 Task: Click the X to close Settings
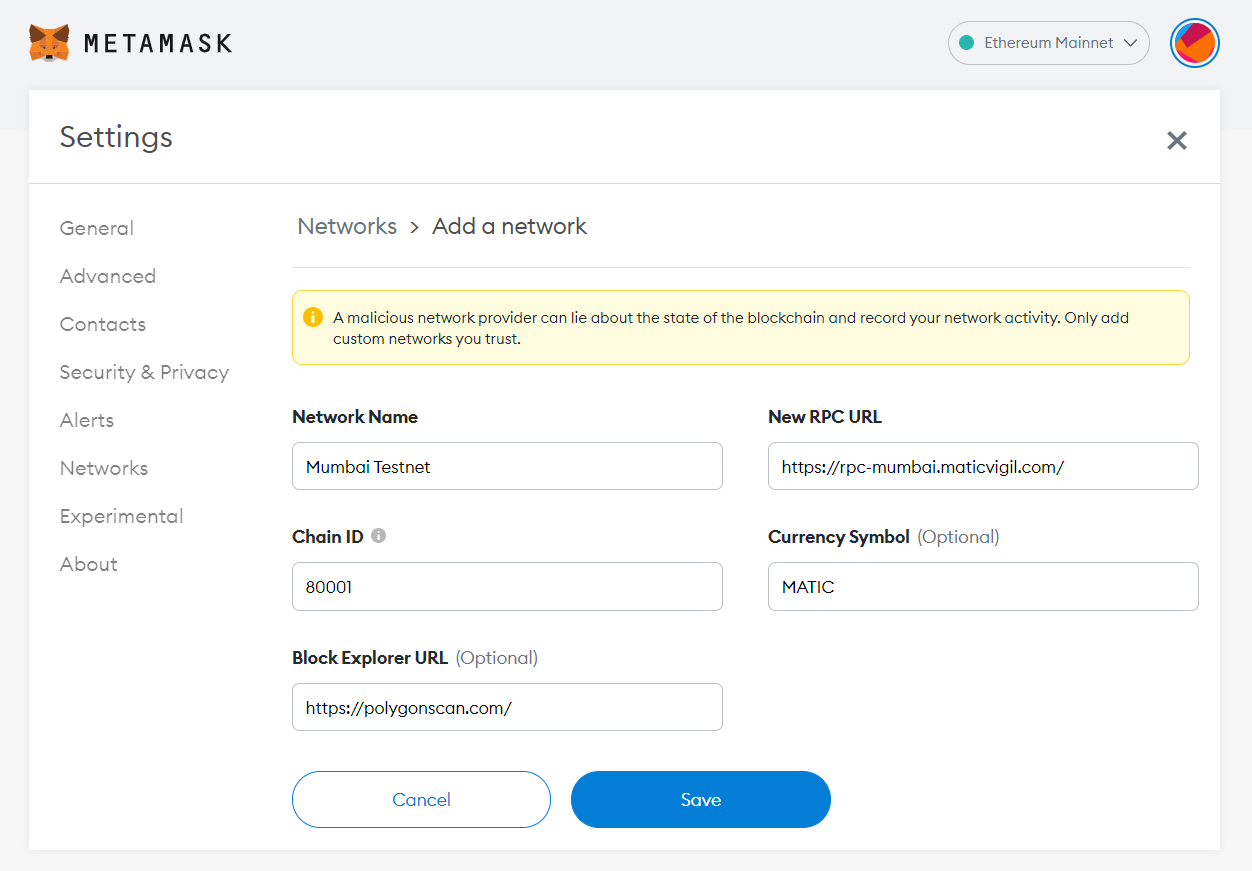(1177, 141)
